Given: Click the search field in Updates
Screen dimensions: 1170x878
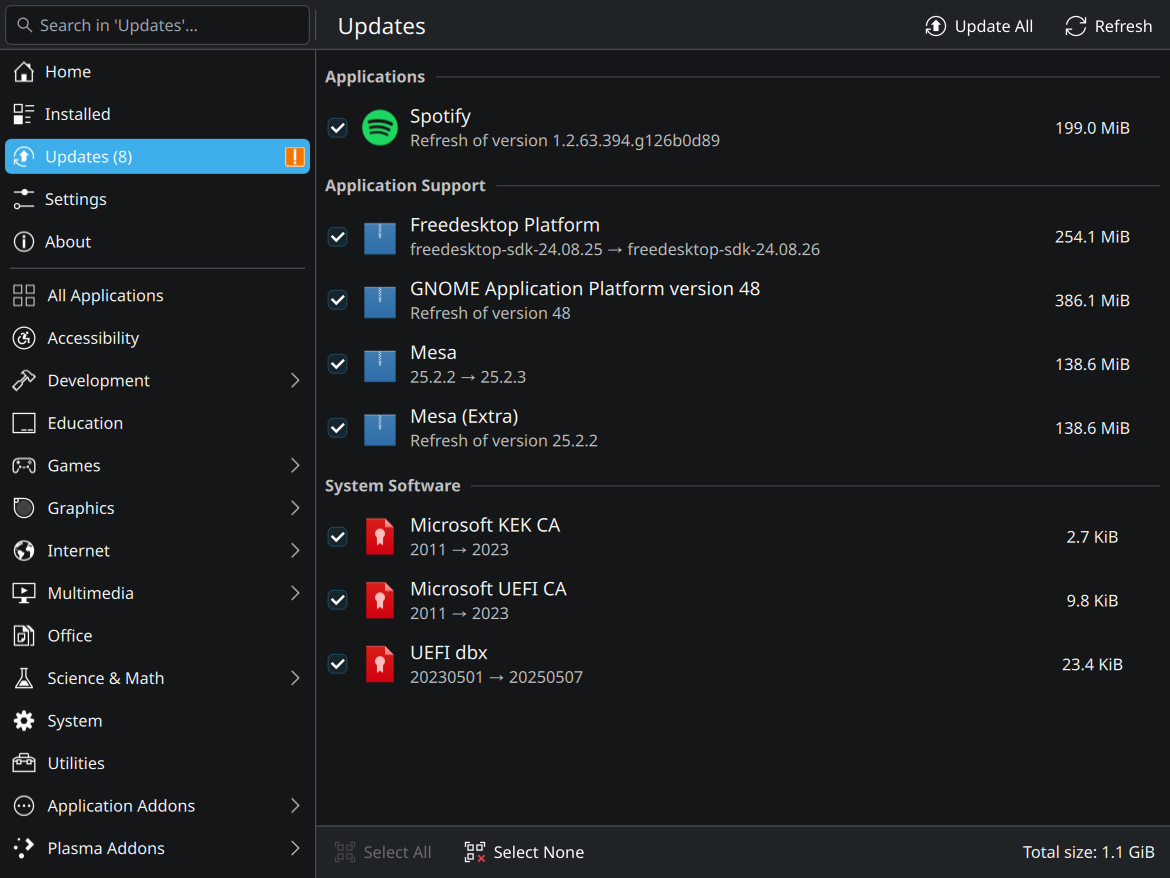Looking at the screenshot, I should (157, 25).
